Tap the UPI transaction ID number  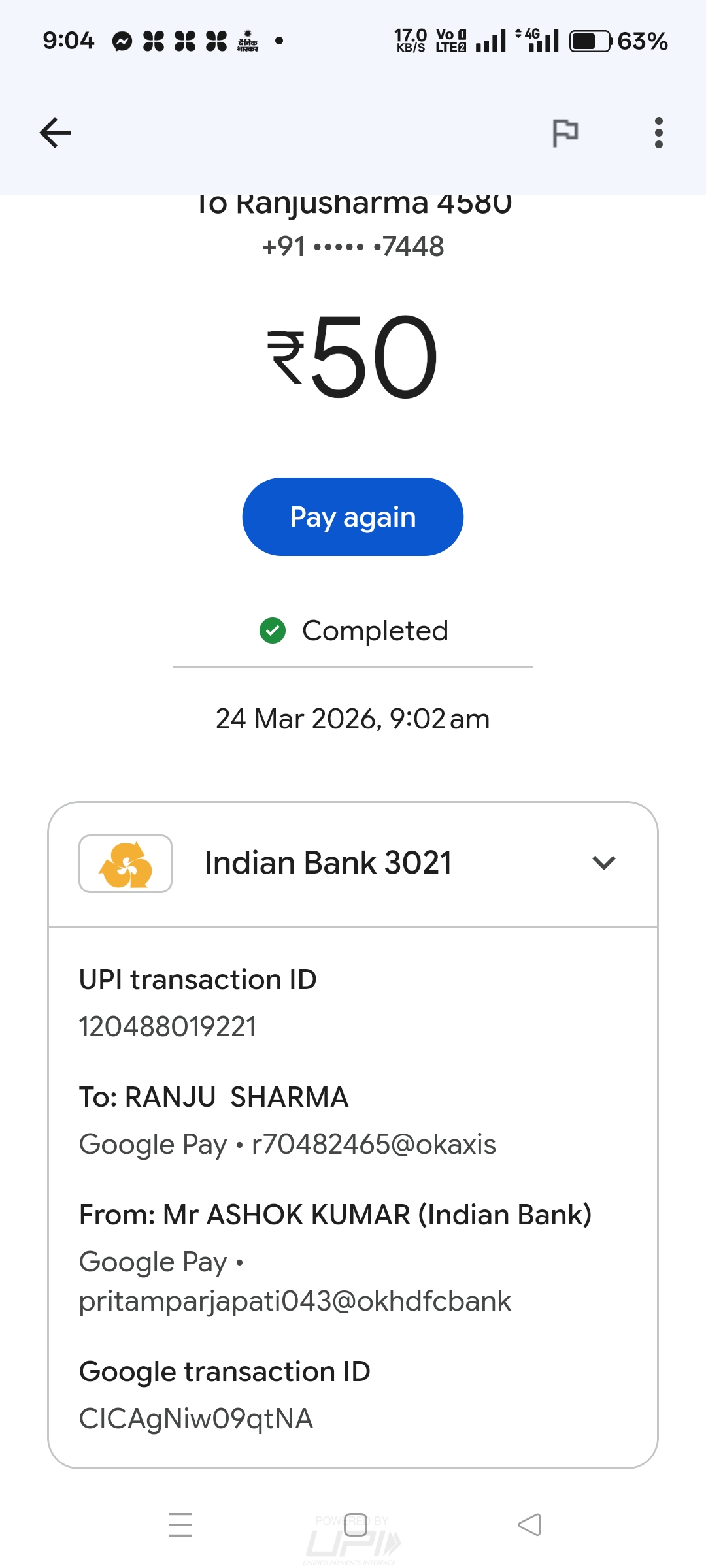pos(167,1026)
